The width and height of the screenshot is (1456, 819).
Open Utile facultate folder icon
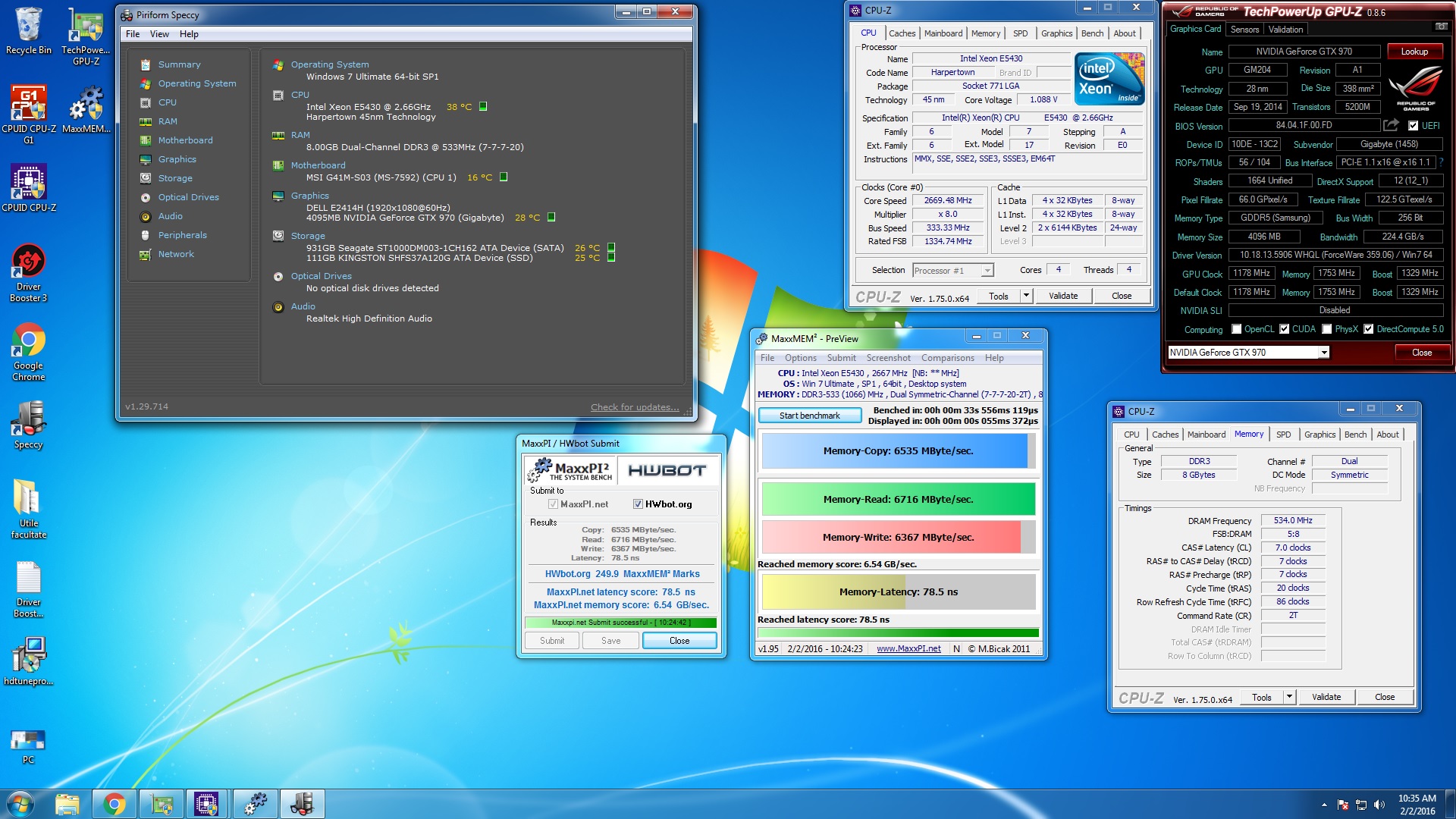(x=29, y=509)
